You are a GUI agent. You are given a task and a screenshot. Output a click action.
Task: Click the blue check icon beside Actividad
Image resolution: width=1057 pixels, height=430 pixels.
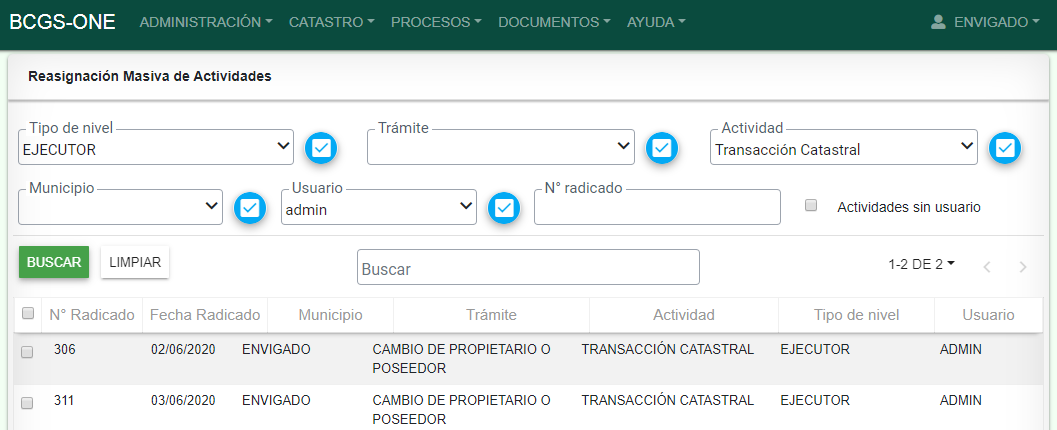[x=1005, y=149]
